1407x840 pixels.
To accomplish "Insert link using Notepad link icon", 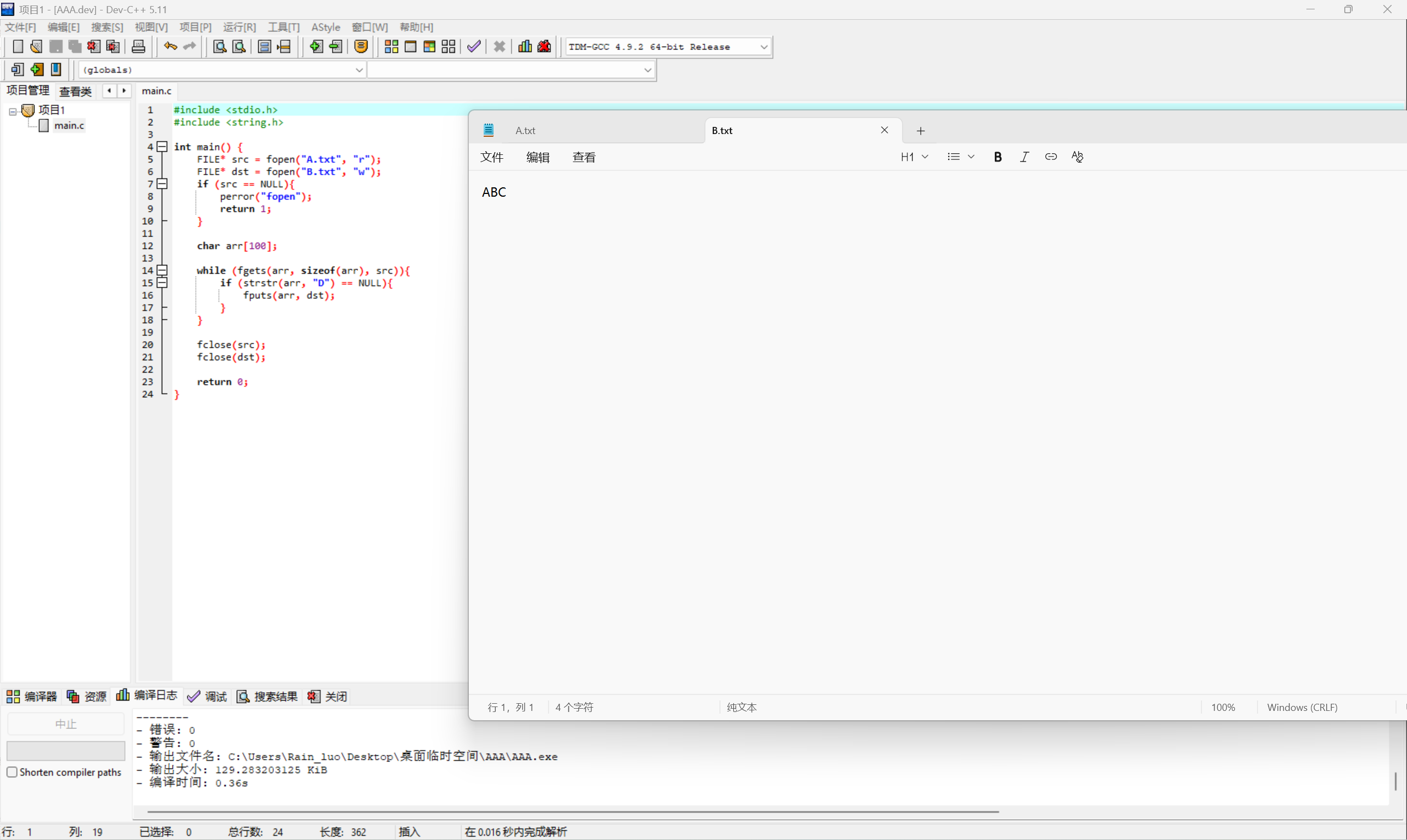I will coord(1051,157).
